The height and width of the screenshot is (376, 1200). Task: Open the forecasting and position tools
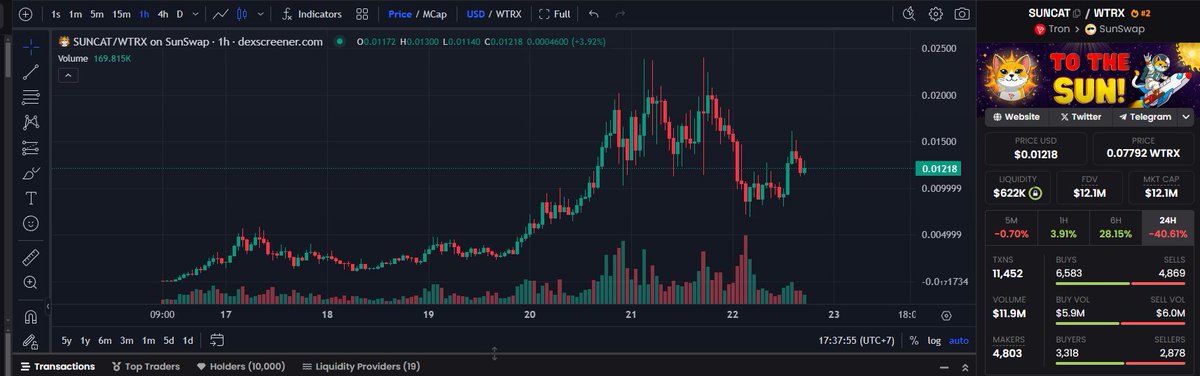click(x=31, y=148)
